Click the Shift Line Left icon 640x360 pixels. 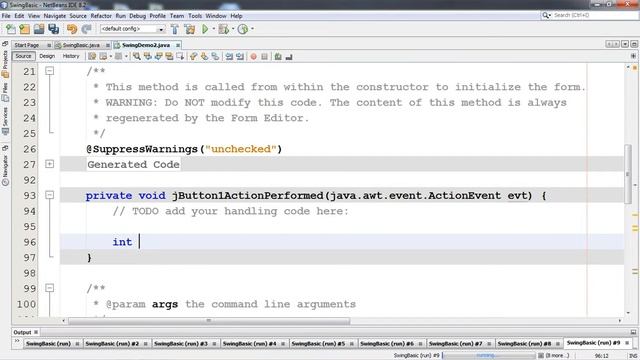229,57
